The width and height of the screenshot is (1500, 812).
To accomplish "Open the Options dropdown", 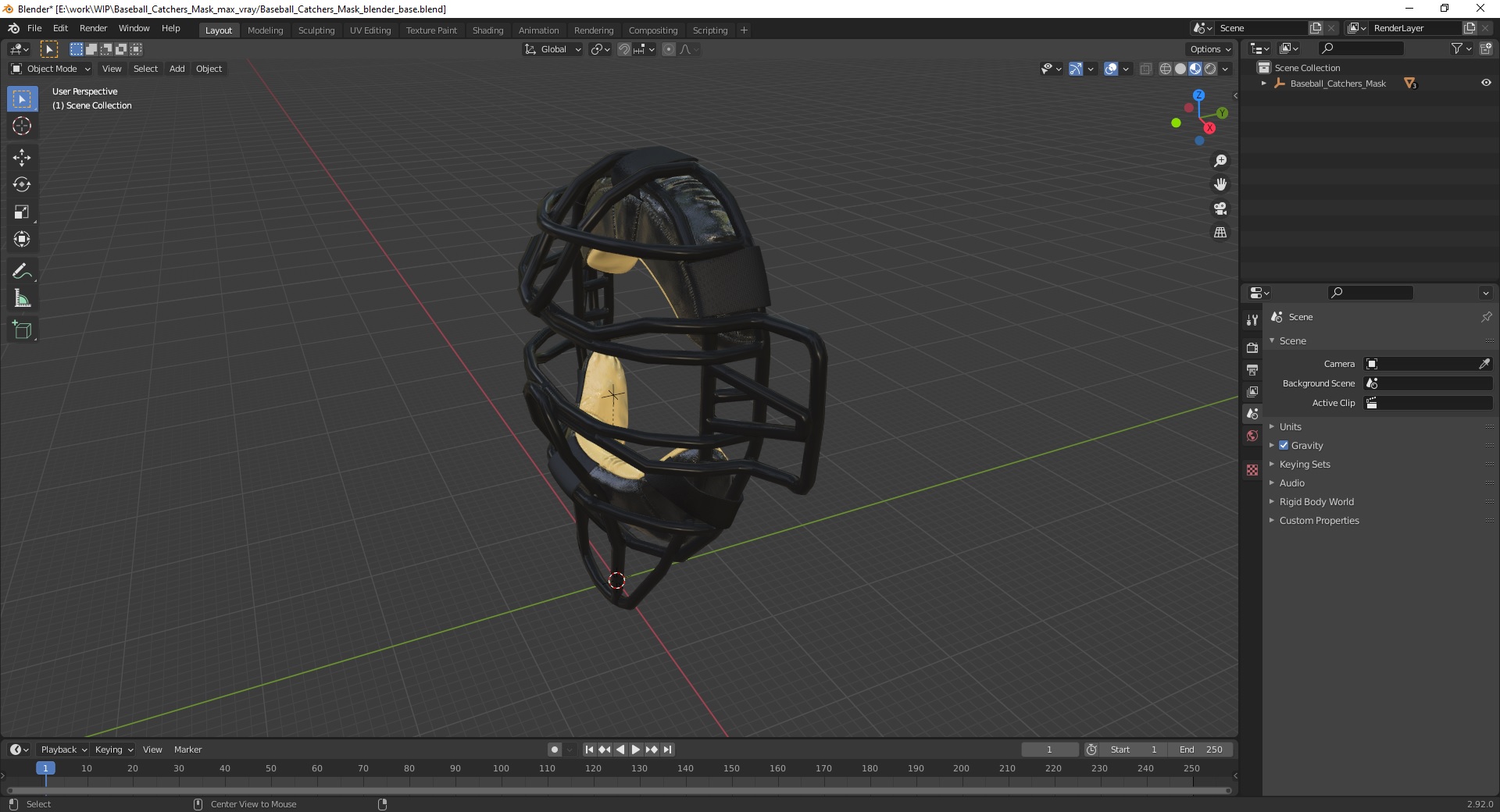I will click(x=1209, y=49).
